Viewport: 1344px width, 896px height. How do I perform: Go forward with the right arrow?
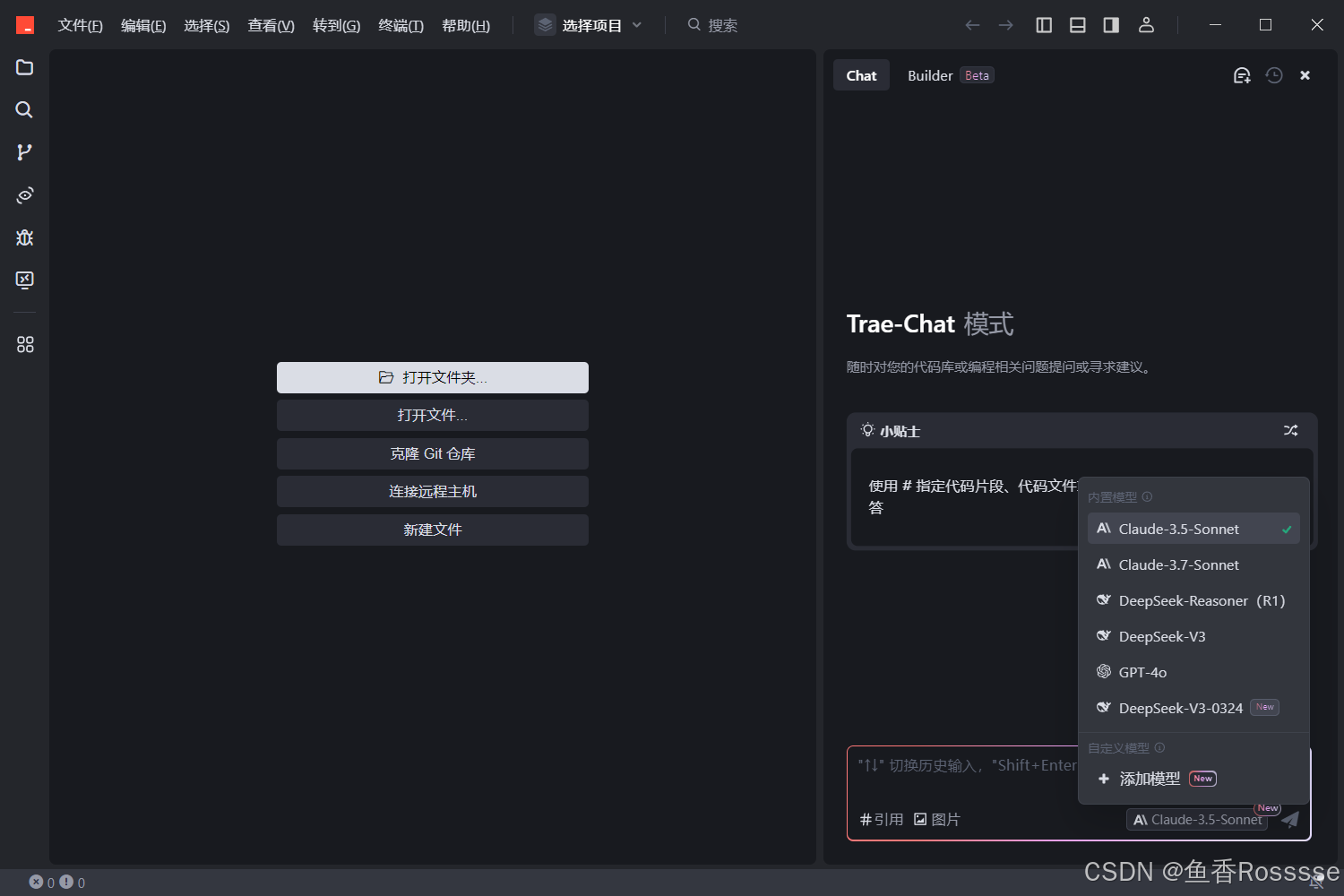[x=1006, y=25]
